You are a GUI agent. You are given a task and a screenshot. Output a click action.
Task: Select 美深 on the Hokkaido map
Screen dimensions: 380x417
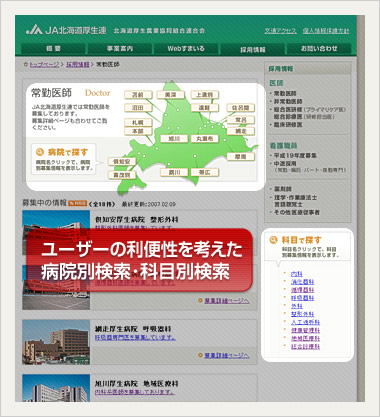pos(170,95)
